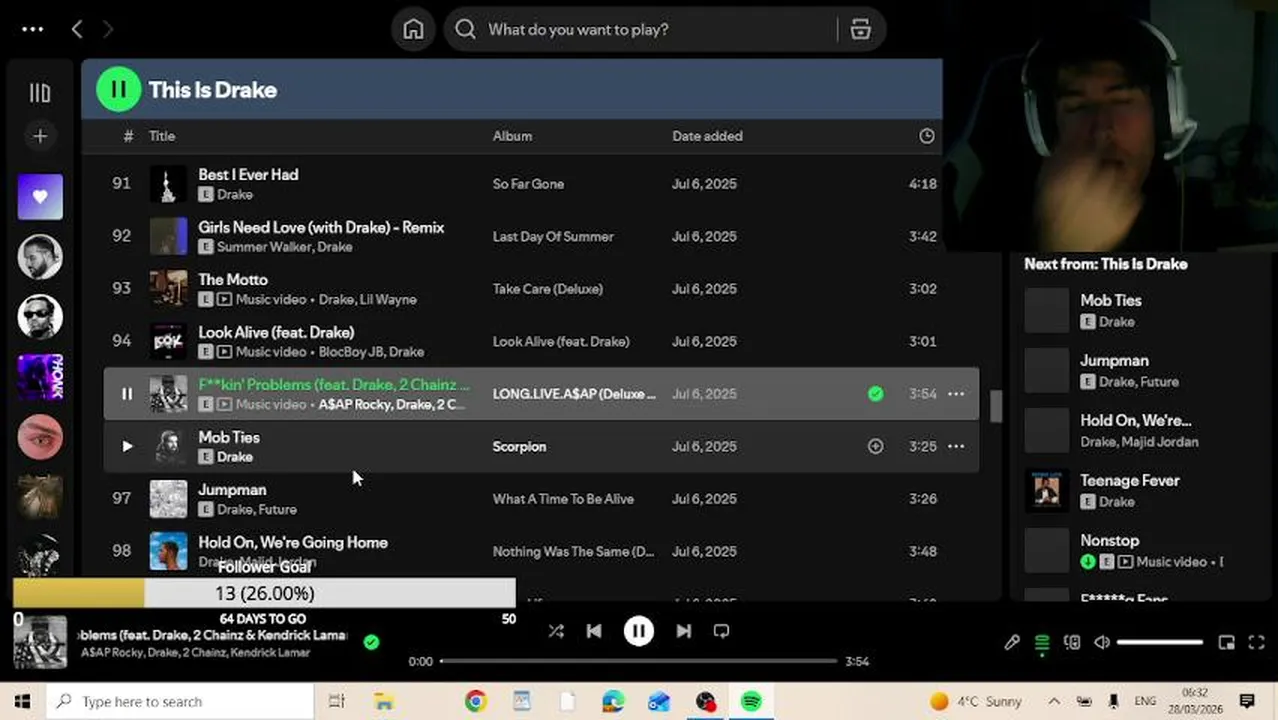Select Hold On, We're Going Home in the track list

click(x=293, y=542)
